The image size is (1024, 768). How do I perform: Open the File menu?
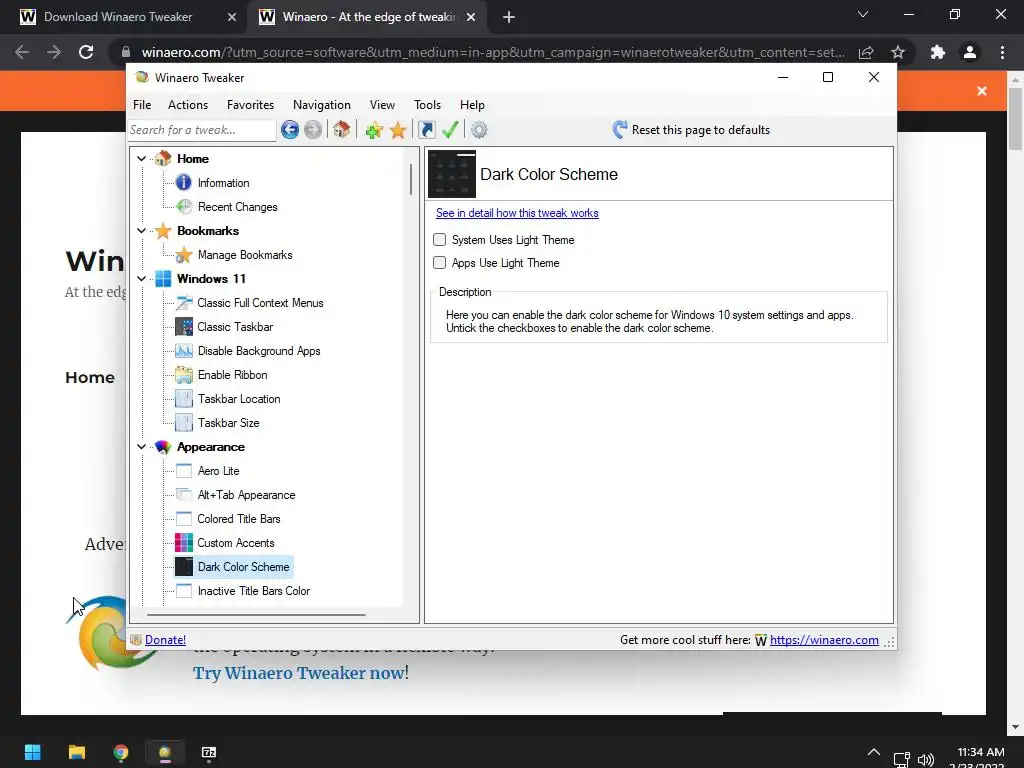(x=142, y=104)
